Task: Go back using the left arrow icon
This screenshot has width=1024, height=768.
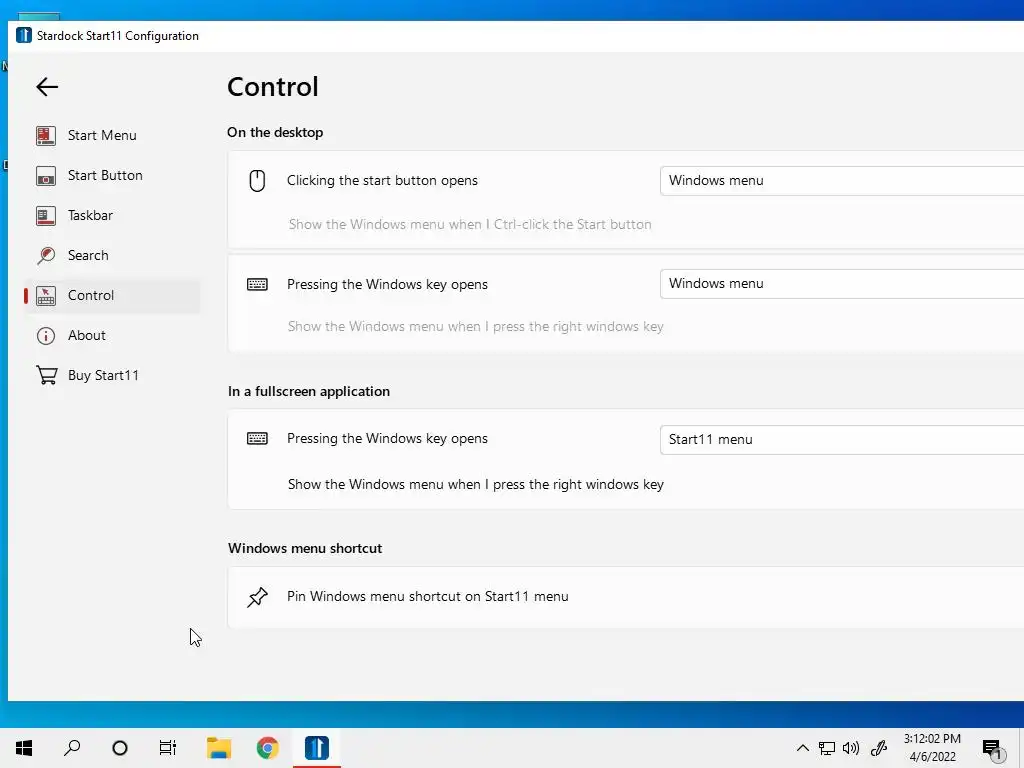Action: [x=47, y=87]
